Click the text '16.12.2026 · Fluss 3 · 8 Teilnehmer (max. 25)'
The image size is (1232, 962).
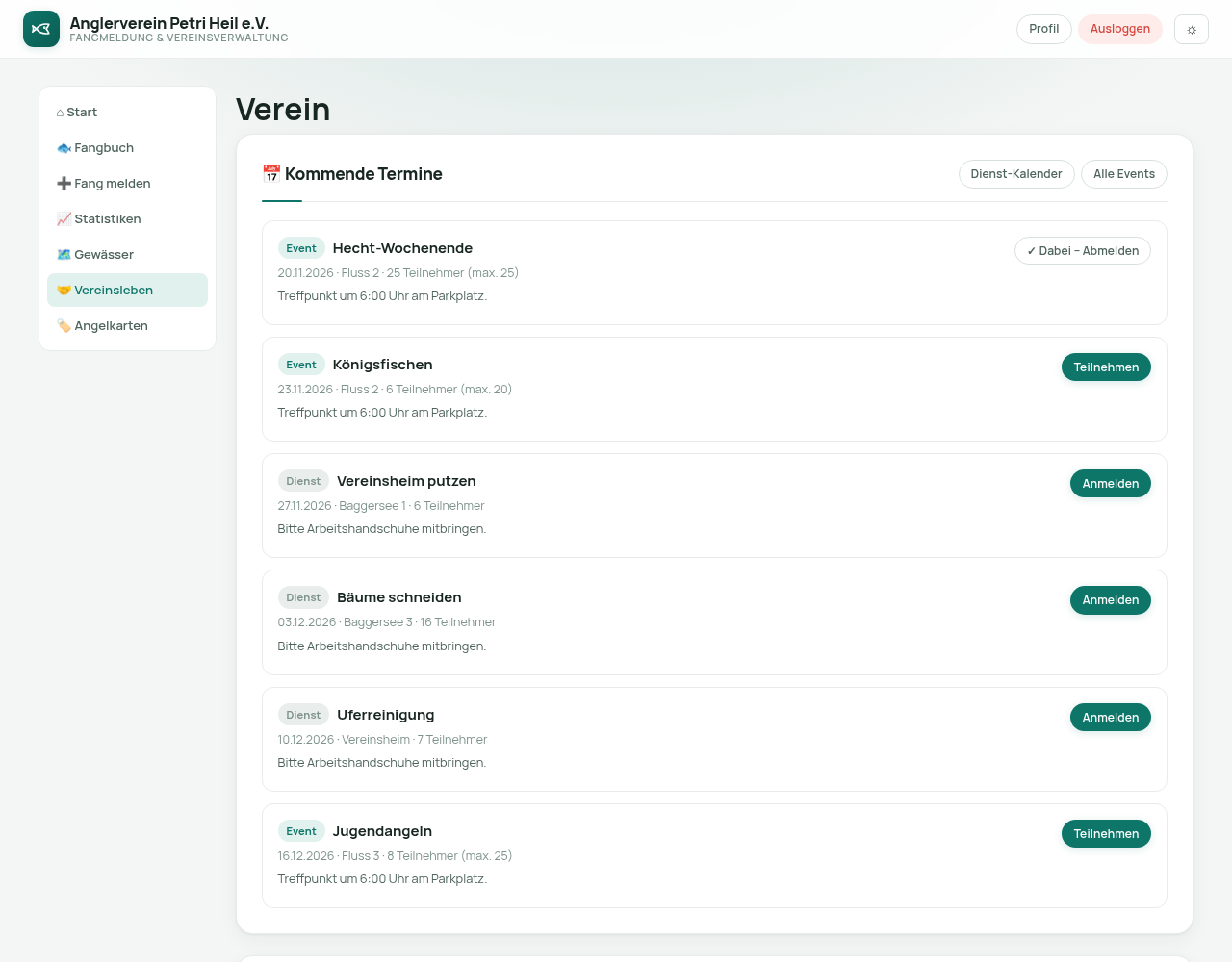(395, 856)
